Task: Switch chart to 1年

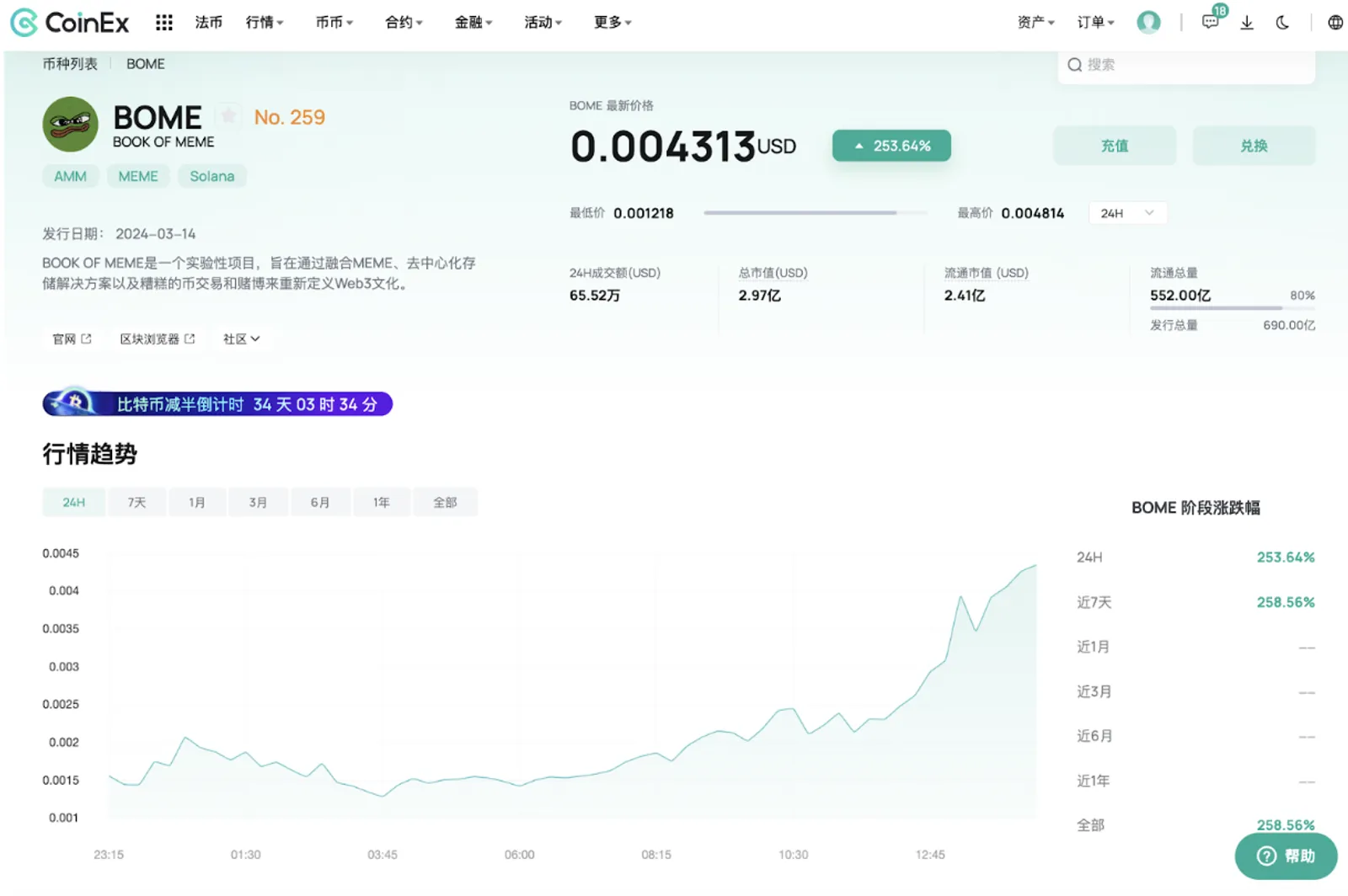Action: [382, 502]
